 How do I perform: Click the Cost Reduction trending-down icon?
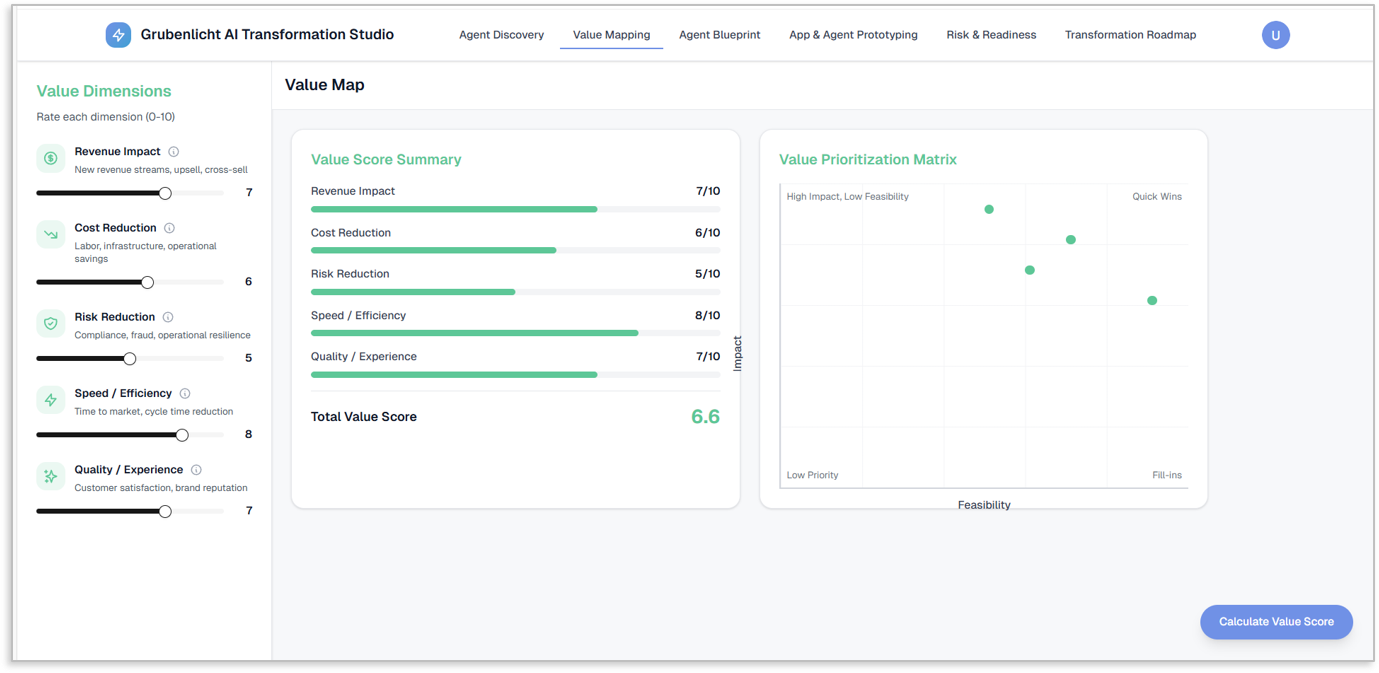[x=51, y=234]
